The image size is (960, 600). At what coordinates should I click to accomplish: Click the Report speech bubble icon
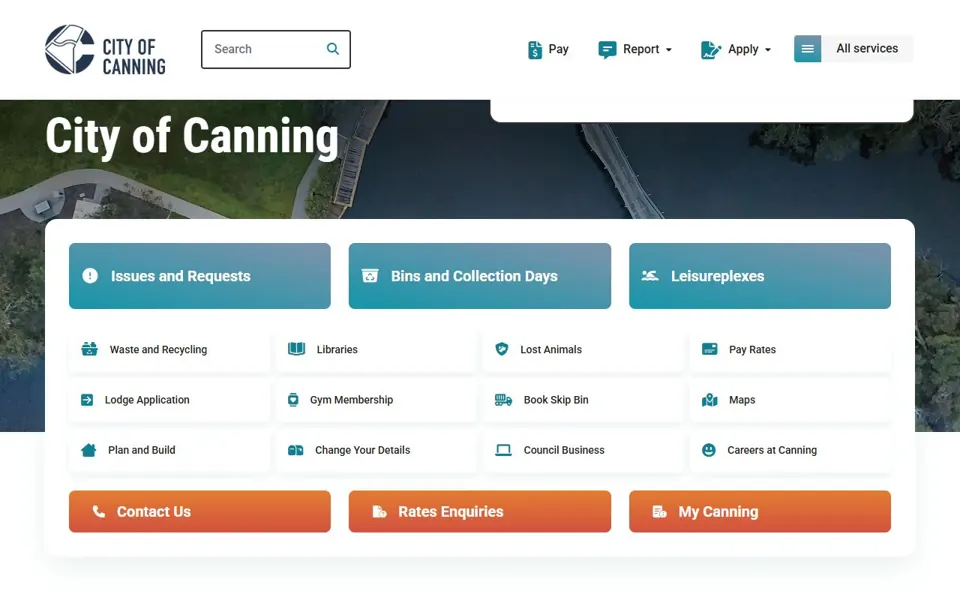pyautogui.click(x=607, y=50)
